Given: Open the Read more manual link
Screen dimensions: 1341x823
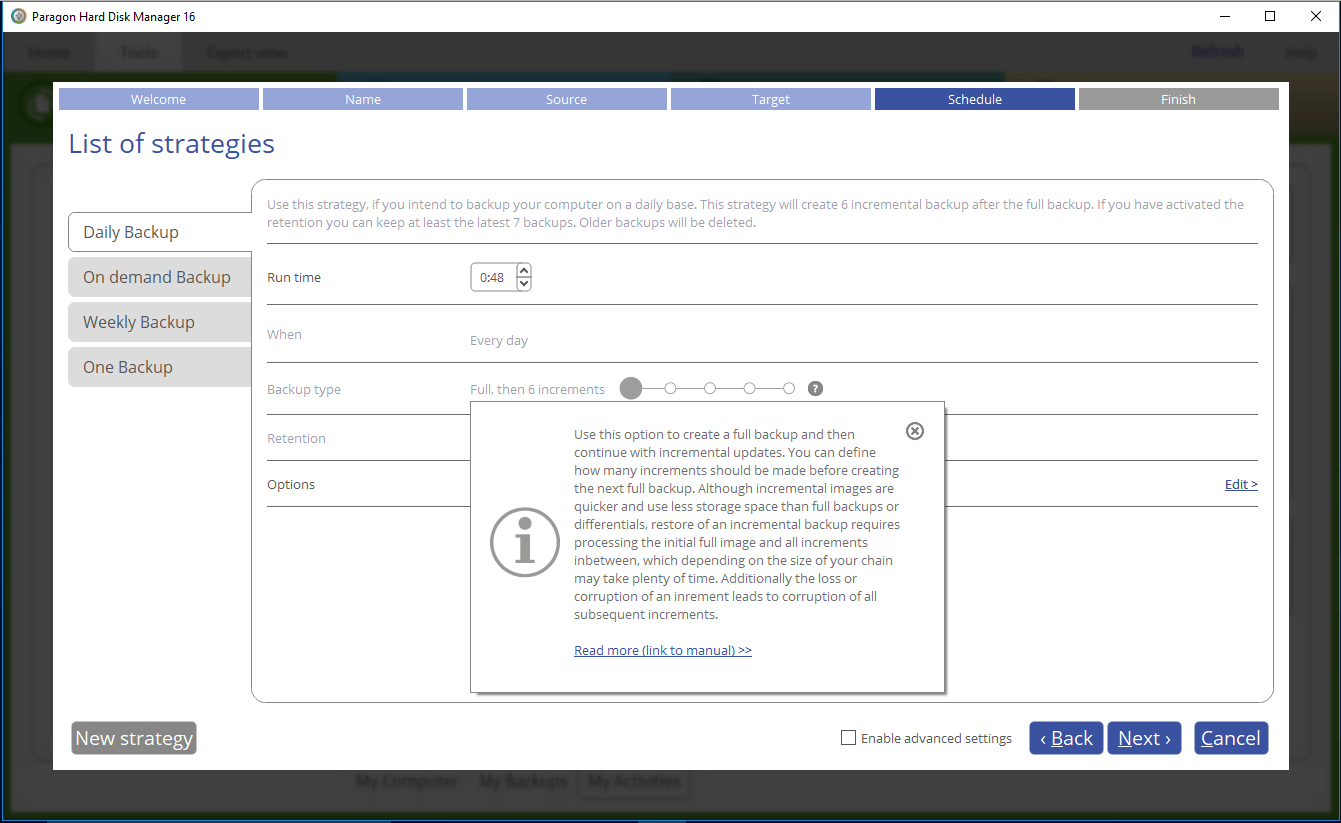Looking at the screenshot, I should pos(662,649).
